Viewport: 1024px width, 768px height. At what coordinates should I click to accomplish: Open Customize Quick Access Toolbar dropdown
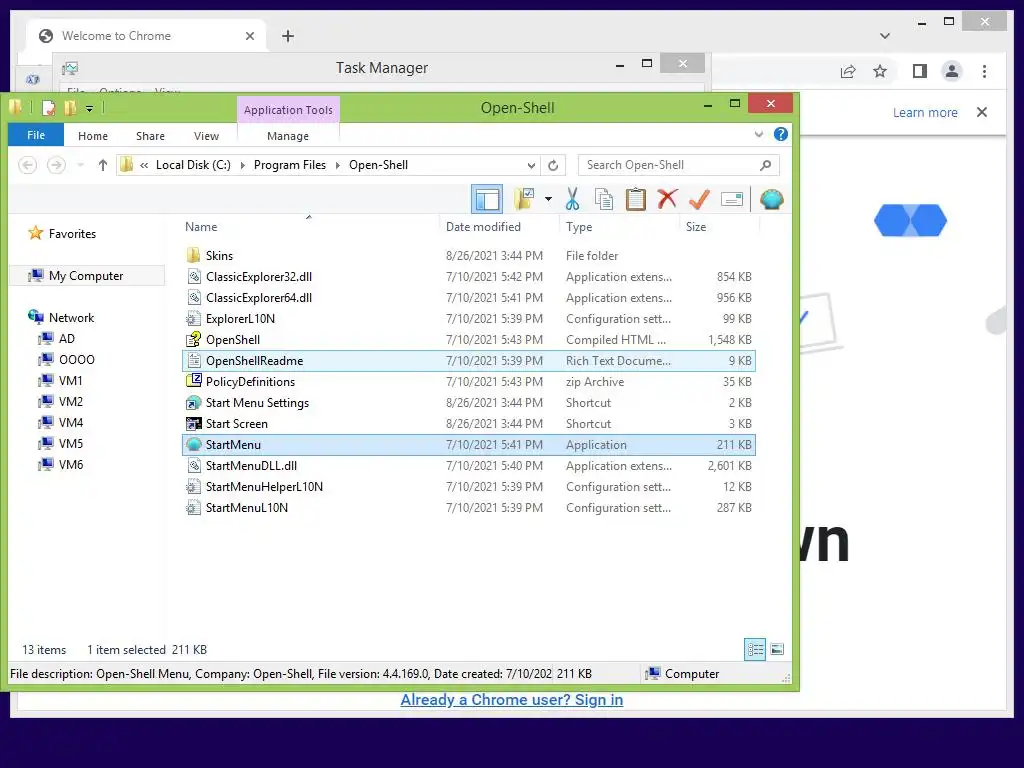(89, 108)
